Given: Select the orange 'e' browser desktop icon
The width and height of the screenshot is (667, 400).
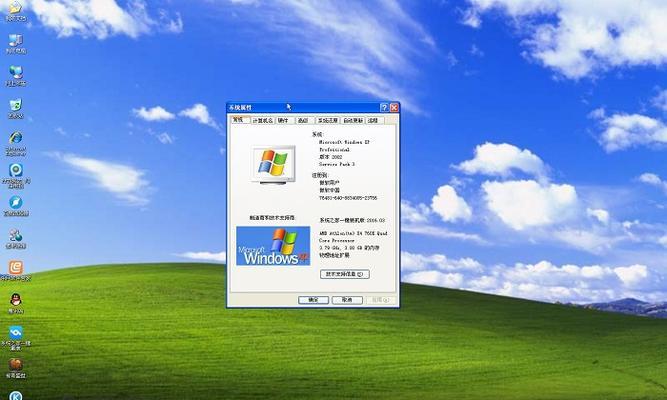Looking at the screenshot, I should pyautogui.click(x=16, y=271).
